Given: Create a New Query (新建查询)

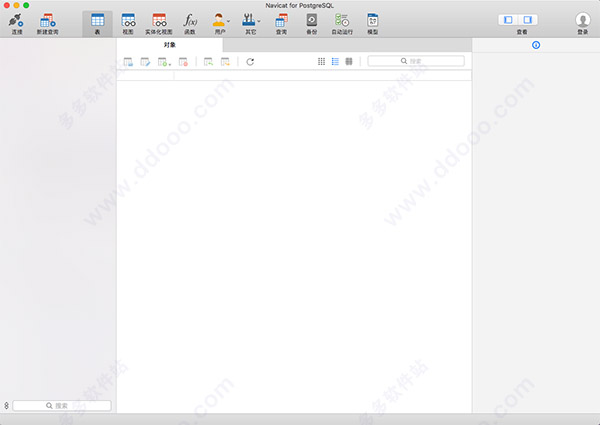Looking at the screenshot, I should [47, 24].
